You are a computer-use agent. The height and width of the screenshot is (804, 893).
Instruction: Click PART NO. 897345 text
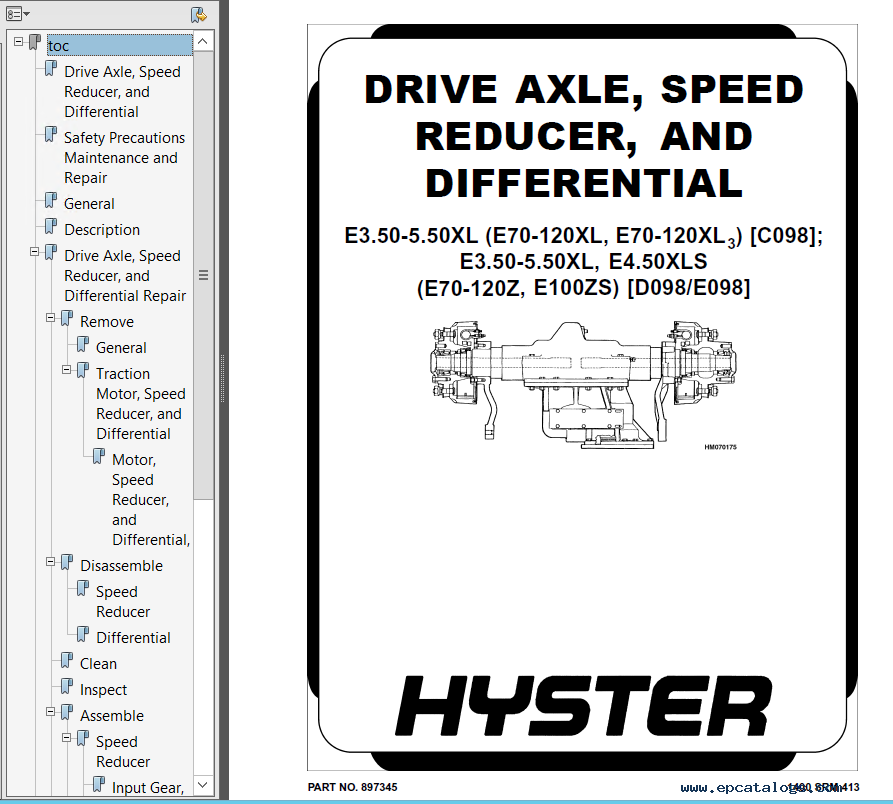[353, 787]
